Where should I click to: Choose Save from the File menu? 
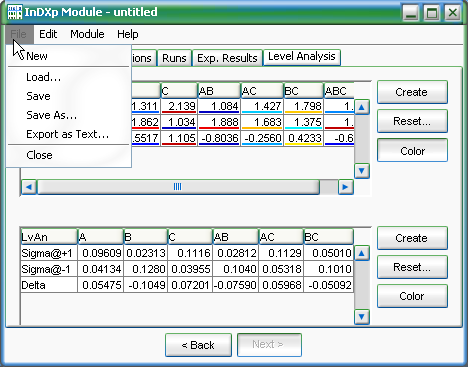point(69,96)
